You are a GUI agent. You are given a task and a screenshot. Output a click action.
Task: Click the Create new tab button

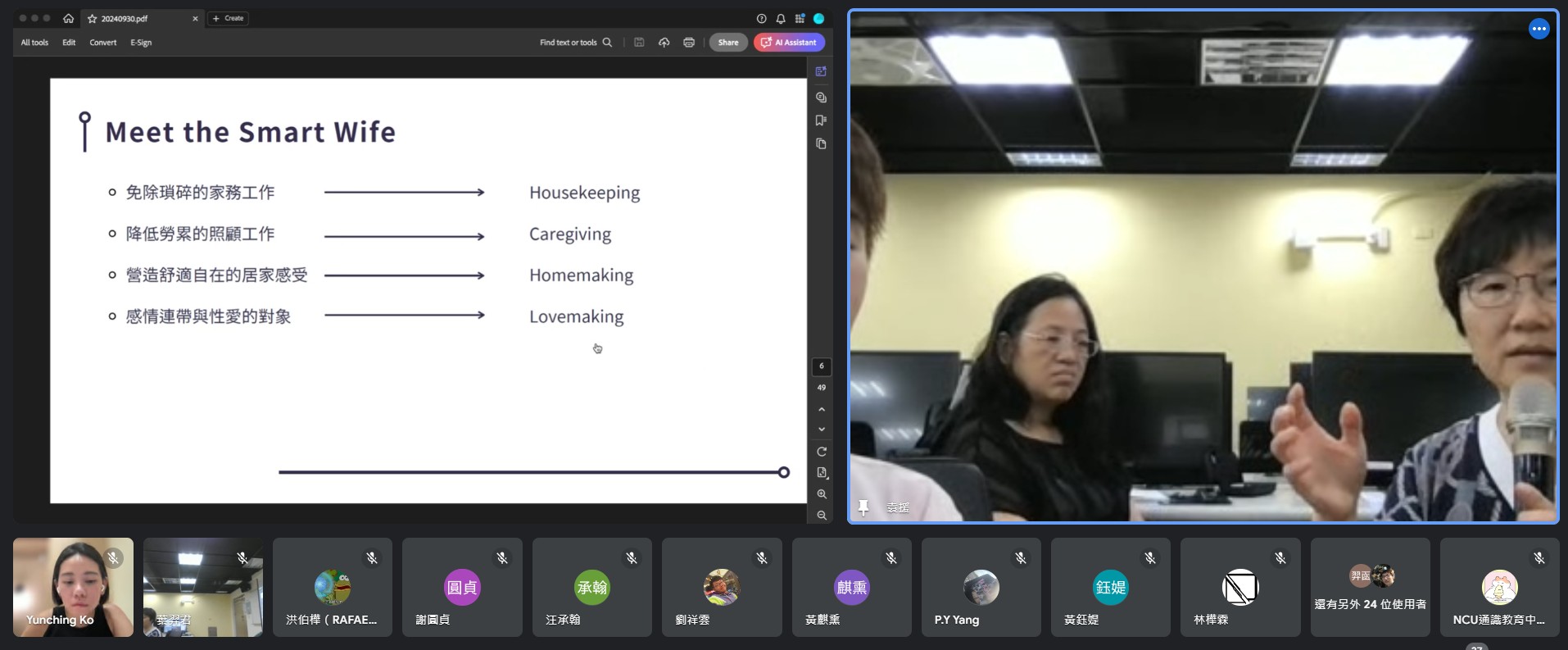point(229,18)
